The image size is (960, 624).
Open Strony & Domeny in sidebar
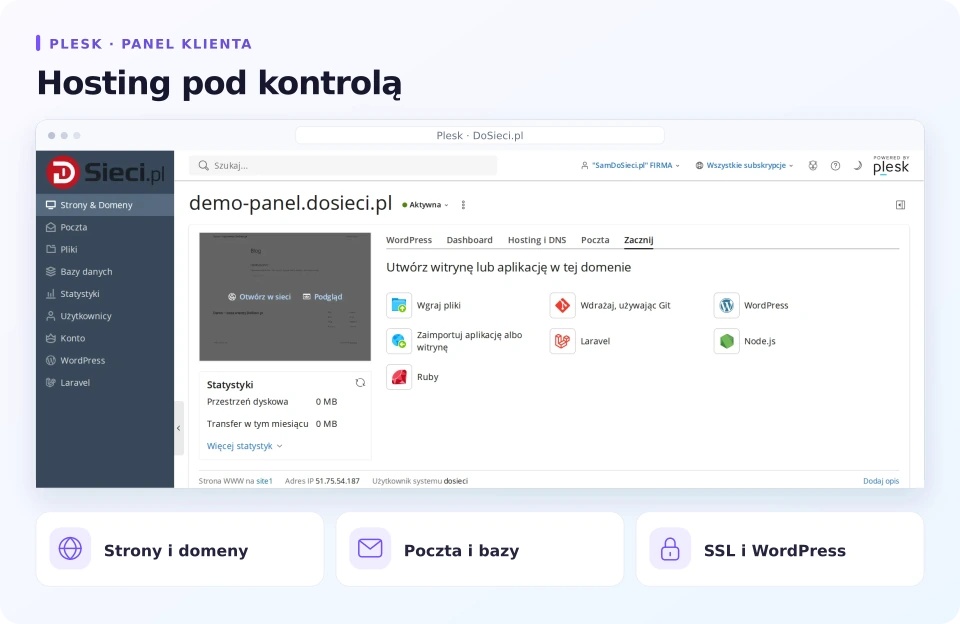105,205
